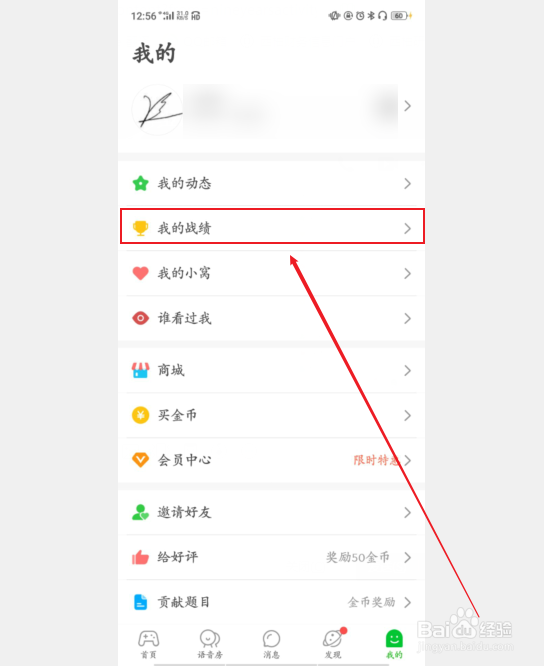Image resolution: width=544 pixels, height=666 pixels.
Task: Tap the signature avatar picture
Action: tap(157, 110)
